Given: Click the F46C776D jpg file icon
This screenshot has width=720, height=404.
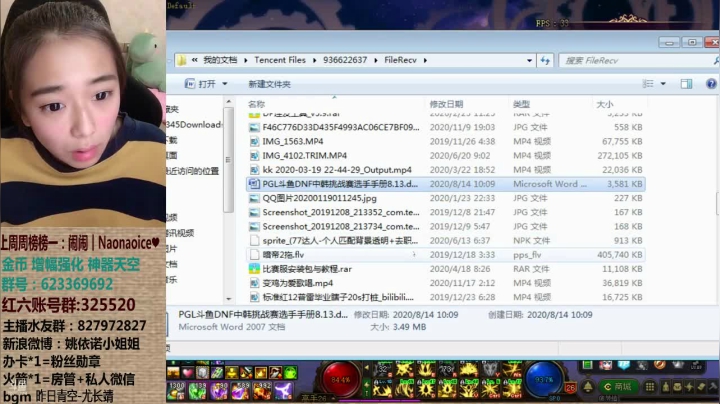Looking at the screenshot, I should (x=254, y=127).
